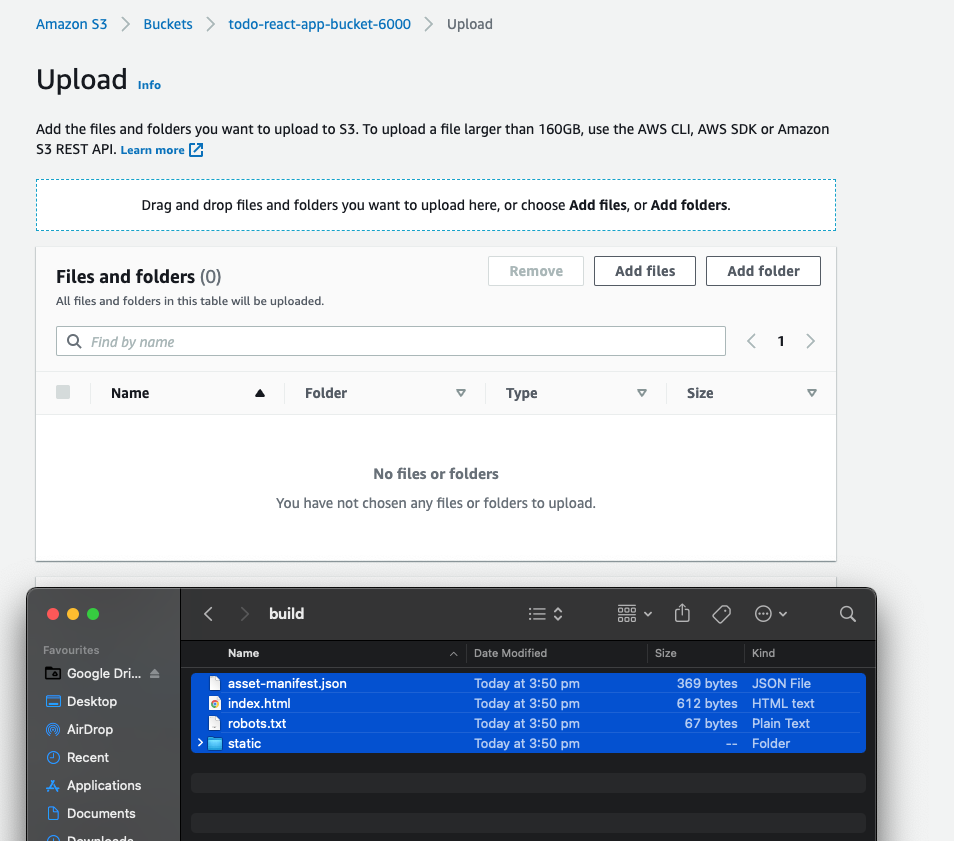Click the Finder search magnifier icon
Image resolution: width=954 pixels, height=841 pixels.
click(848, 614)
